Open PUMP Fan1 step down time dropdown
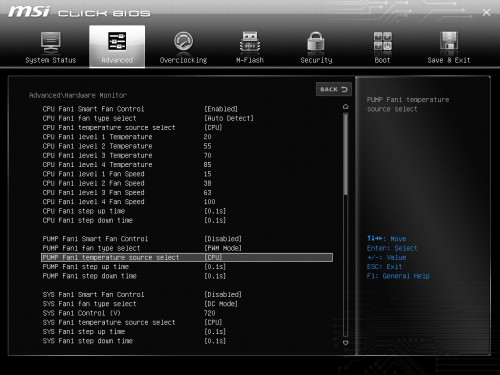Screen dimensions: 500x375 click(x=215, y=276)
